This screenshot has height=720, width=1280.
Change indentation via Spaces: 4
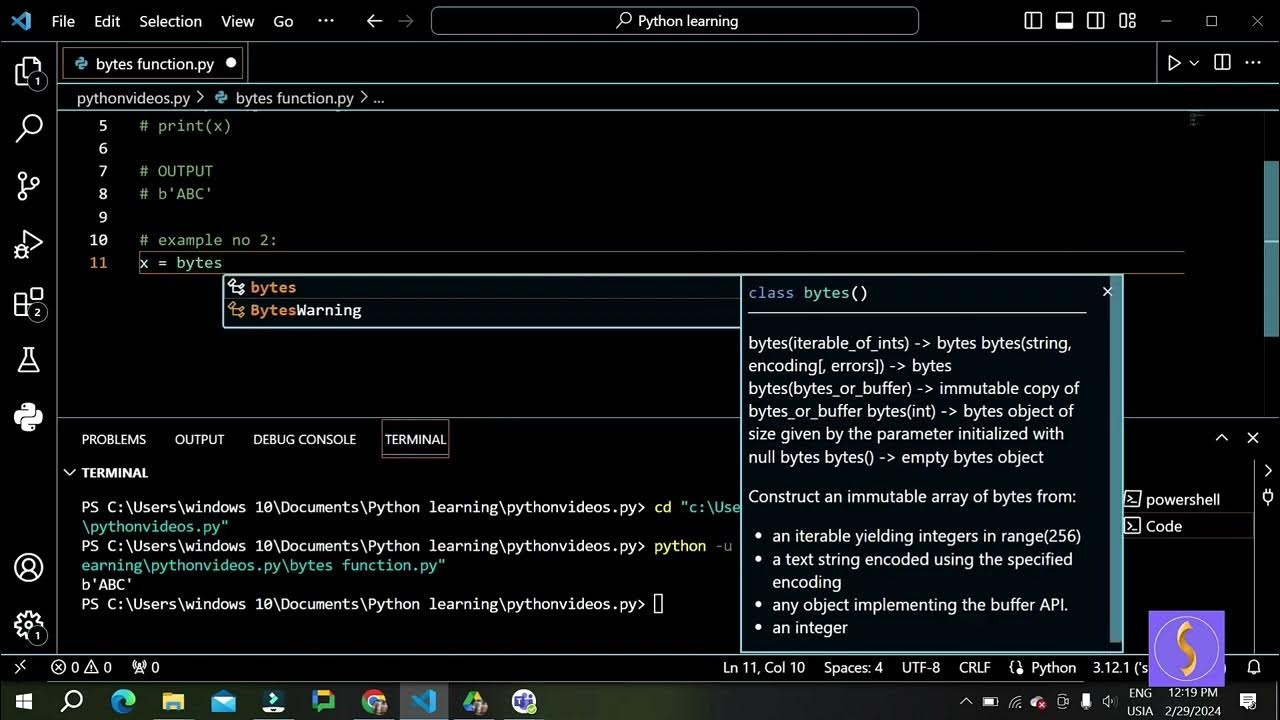click(x=853, y=667)
